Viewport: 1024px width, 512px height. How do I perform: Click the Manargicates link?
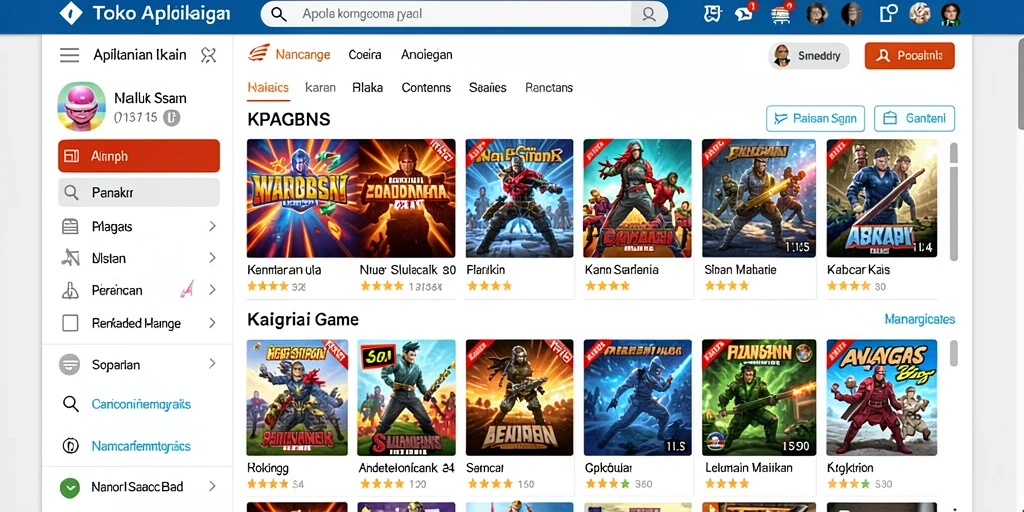click(920, 319)
